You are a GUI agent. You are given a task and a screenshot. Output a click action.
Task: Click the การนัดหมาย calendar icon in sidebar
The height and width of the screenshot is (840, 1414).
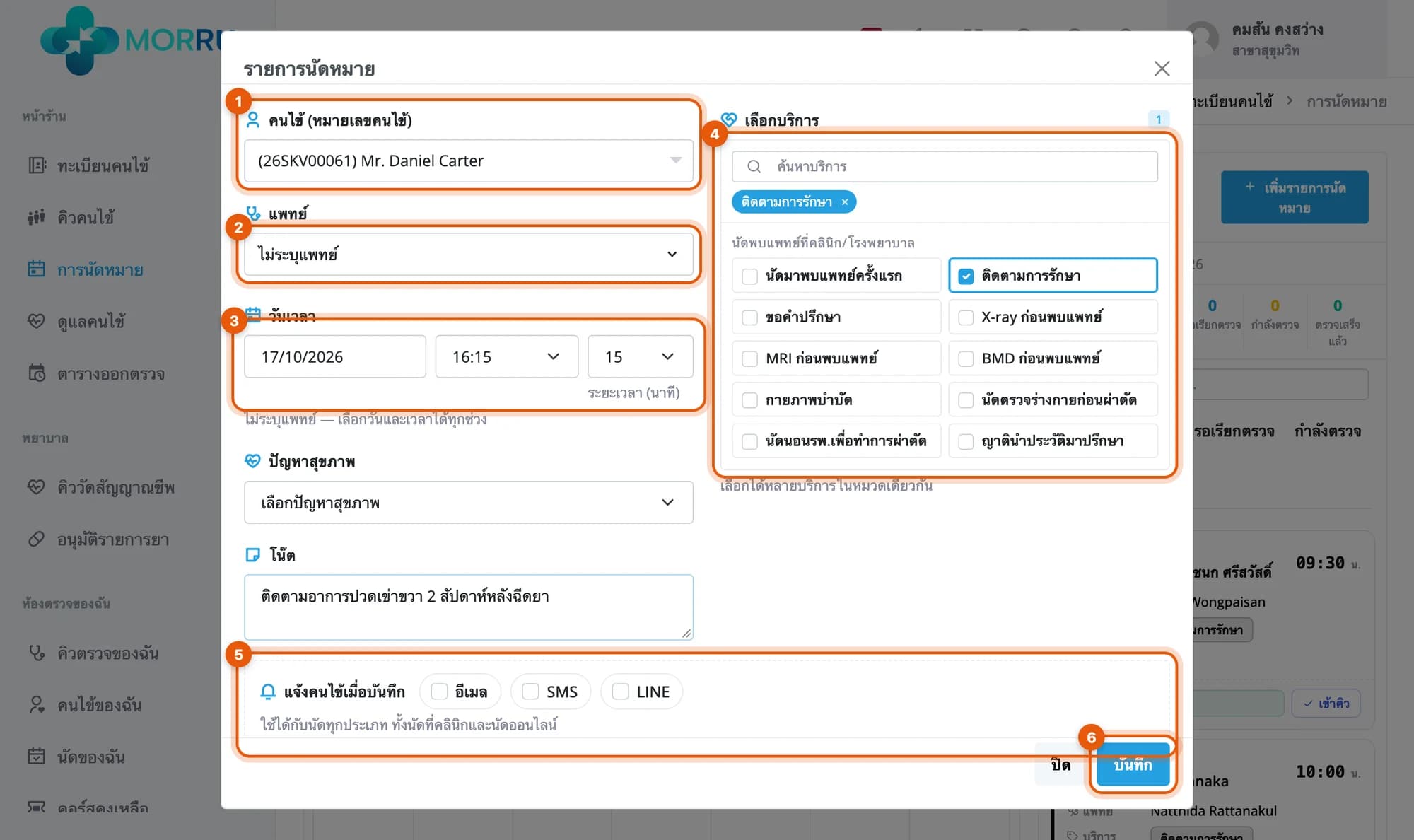coord(37,269)
